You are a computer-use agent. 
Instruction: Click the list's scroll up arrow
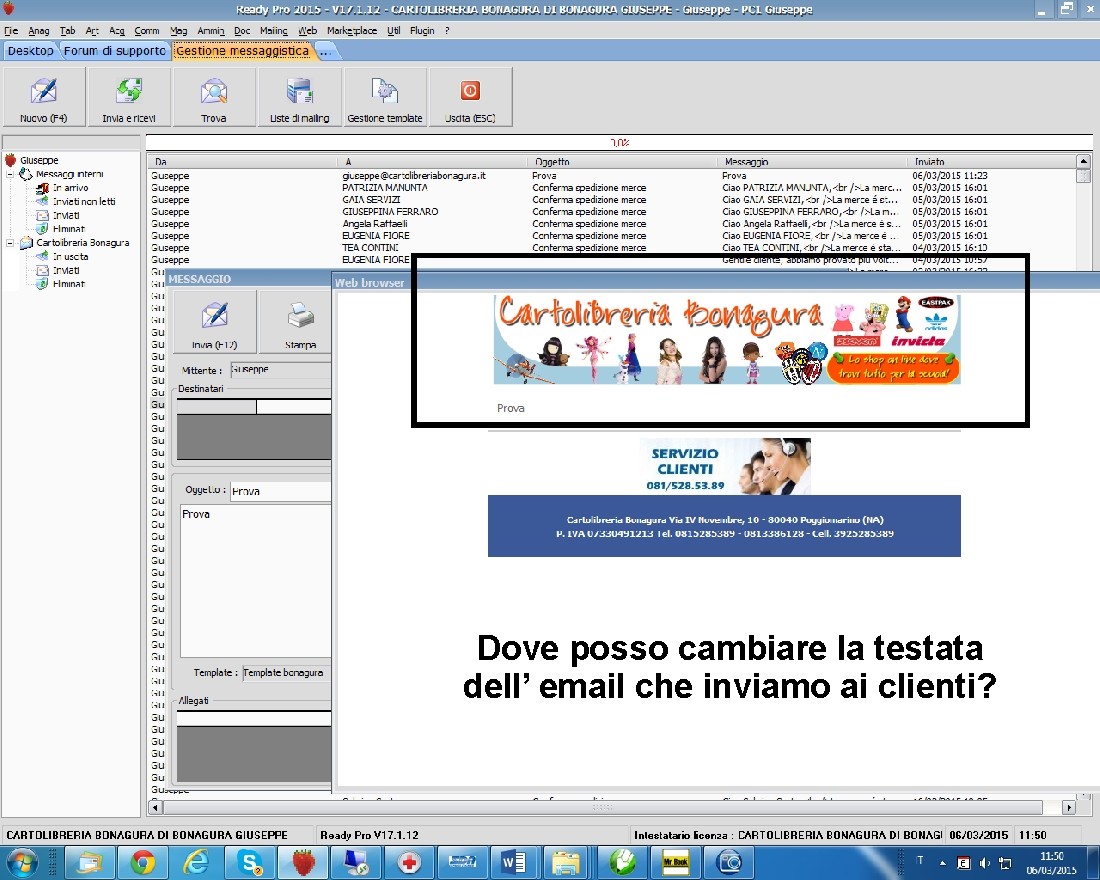point(1083,161)
